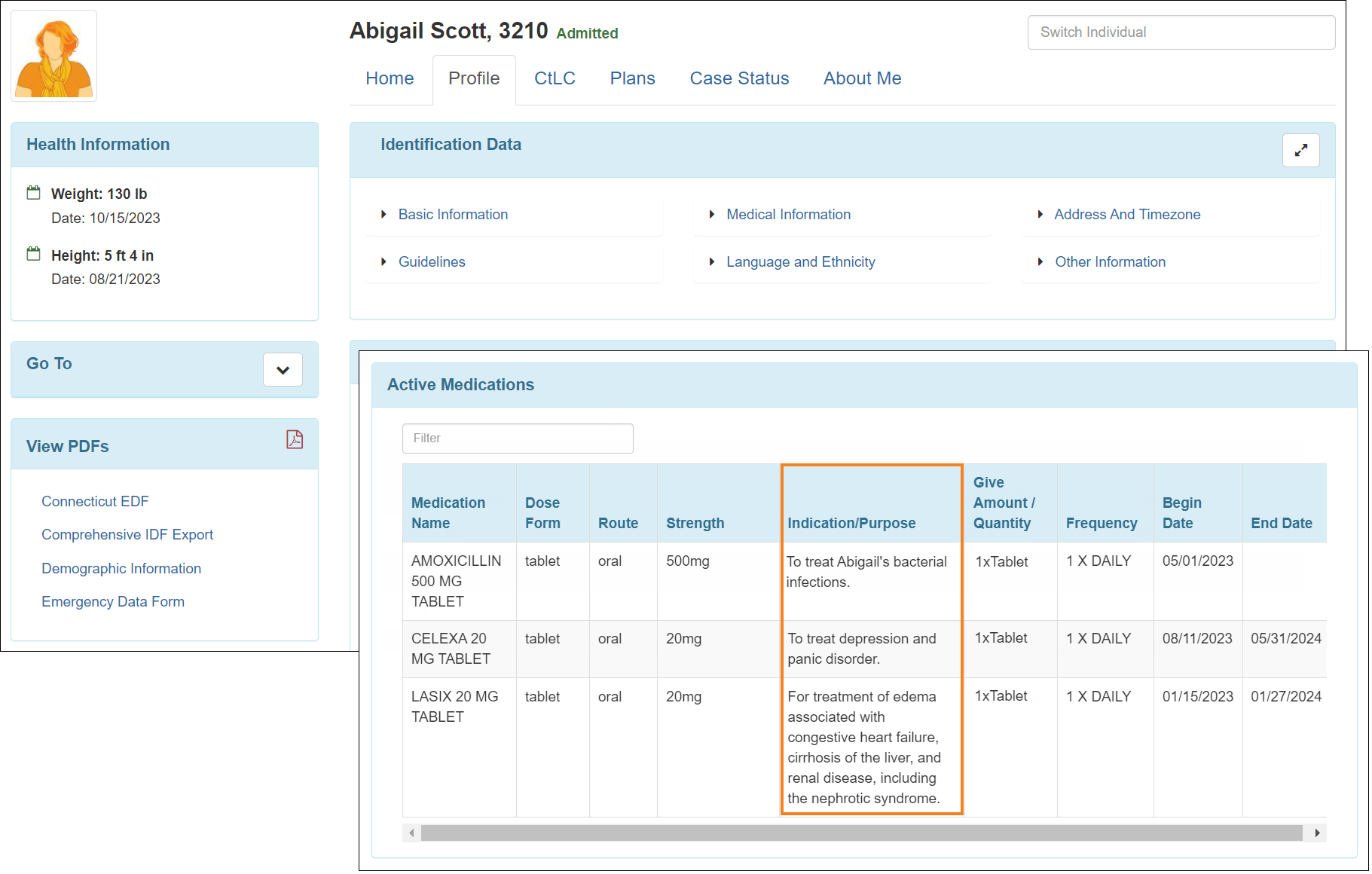Click the depression and panic disorder indication

(x=862, y=649)
